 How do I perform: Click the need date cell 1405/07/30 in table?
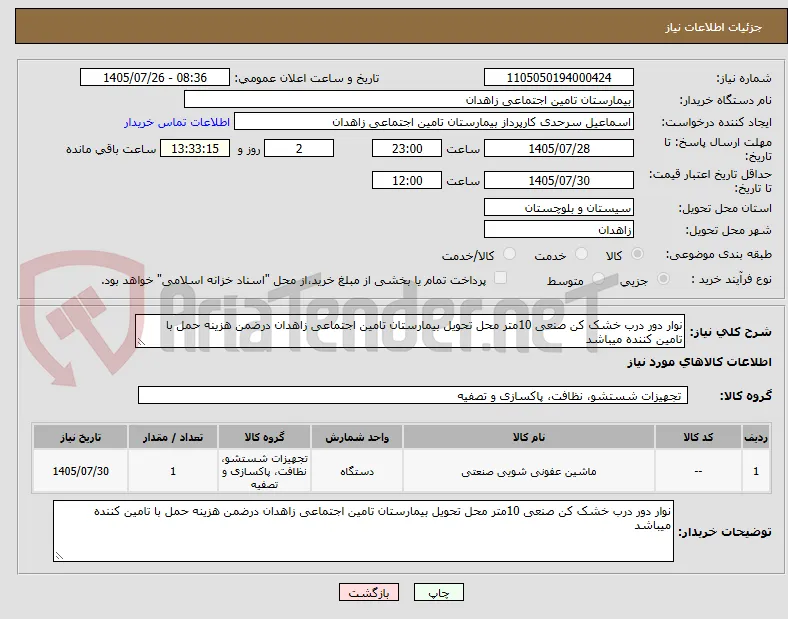80,471
